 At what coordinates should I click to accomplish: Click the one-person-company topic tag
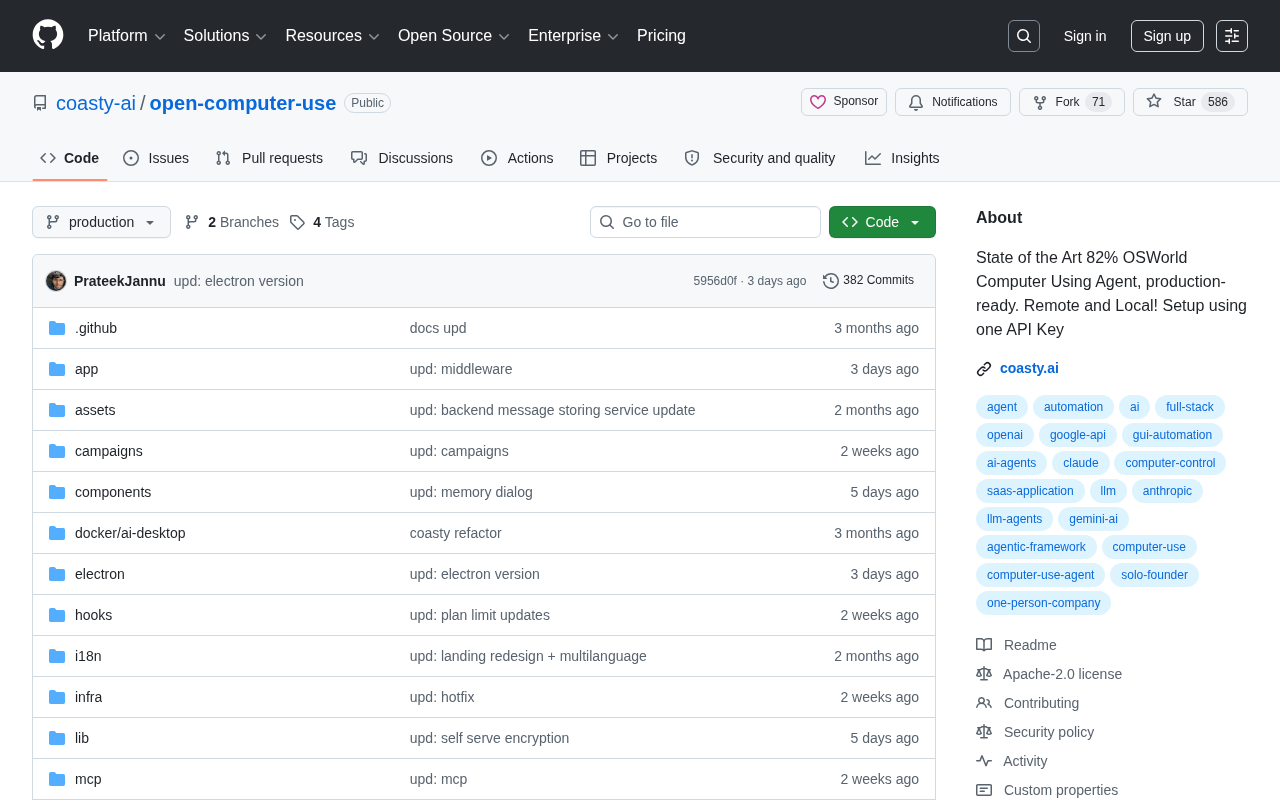tap(1043, 603)
